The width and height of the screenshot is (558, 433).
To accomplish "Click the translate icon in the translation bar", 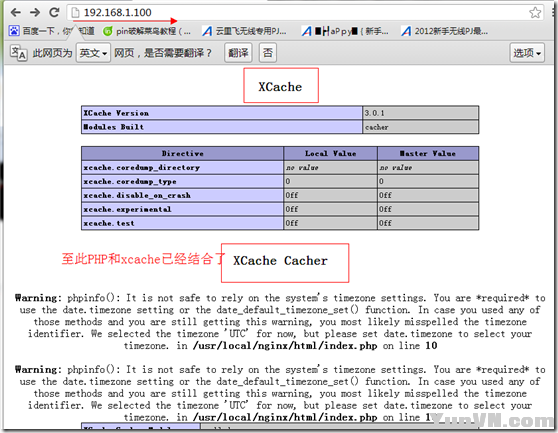I will pos(18,53).
